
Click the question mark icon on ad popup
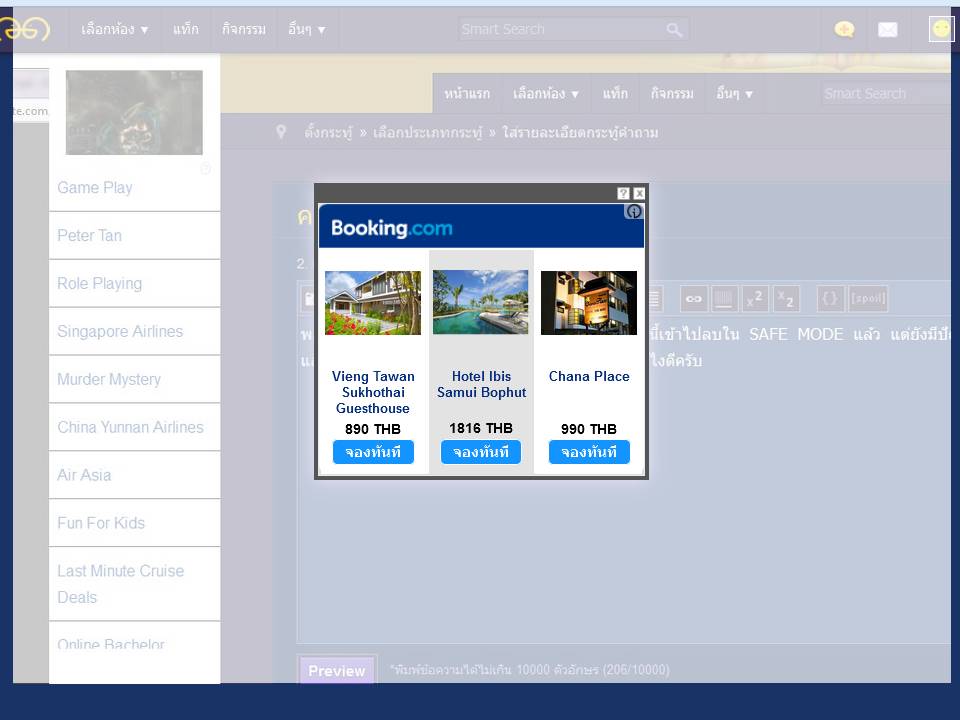[x=623, y=193]
